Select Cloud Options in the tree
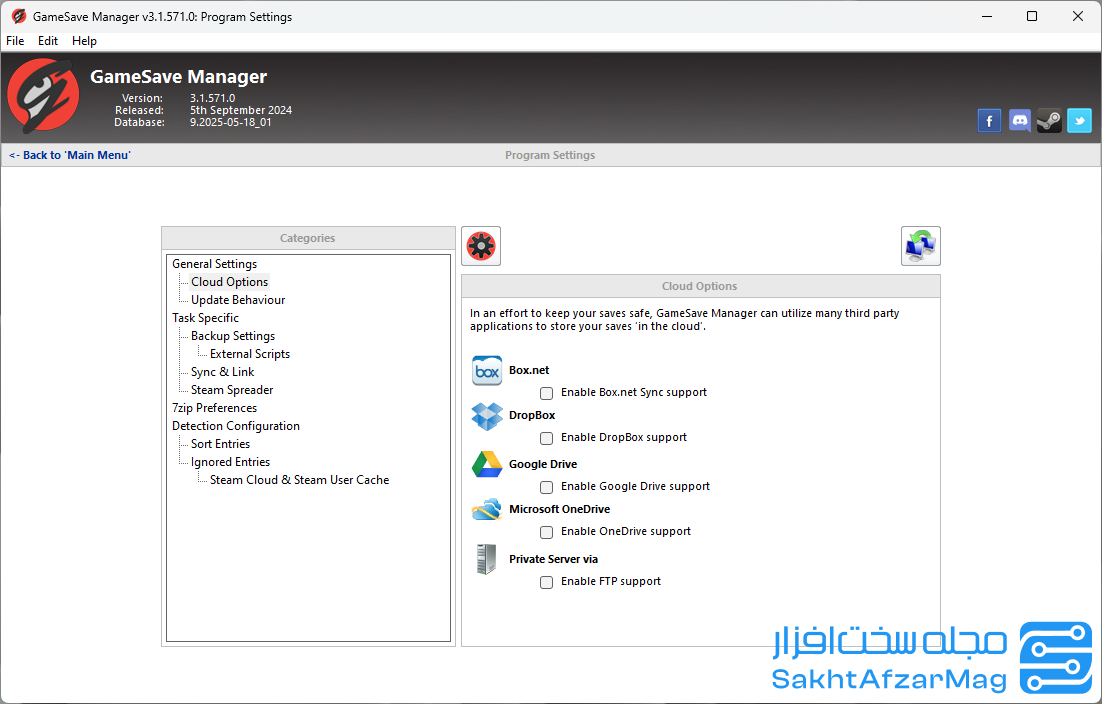Viewport: 1102px width, 704px height. (229, 282)
